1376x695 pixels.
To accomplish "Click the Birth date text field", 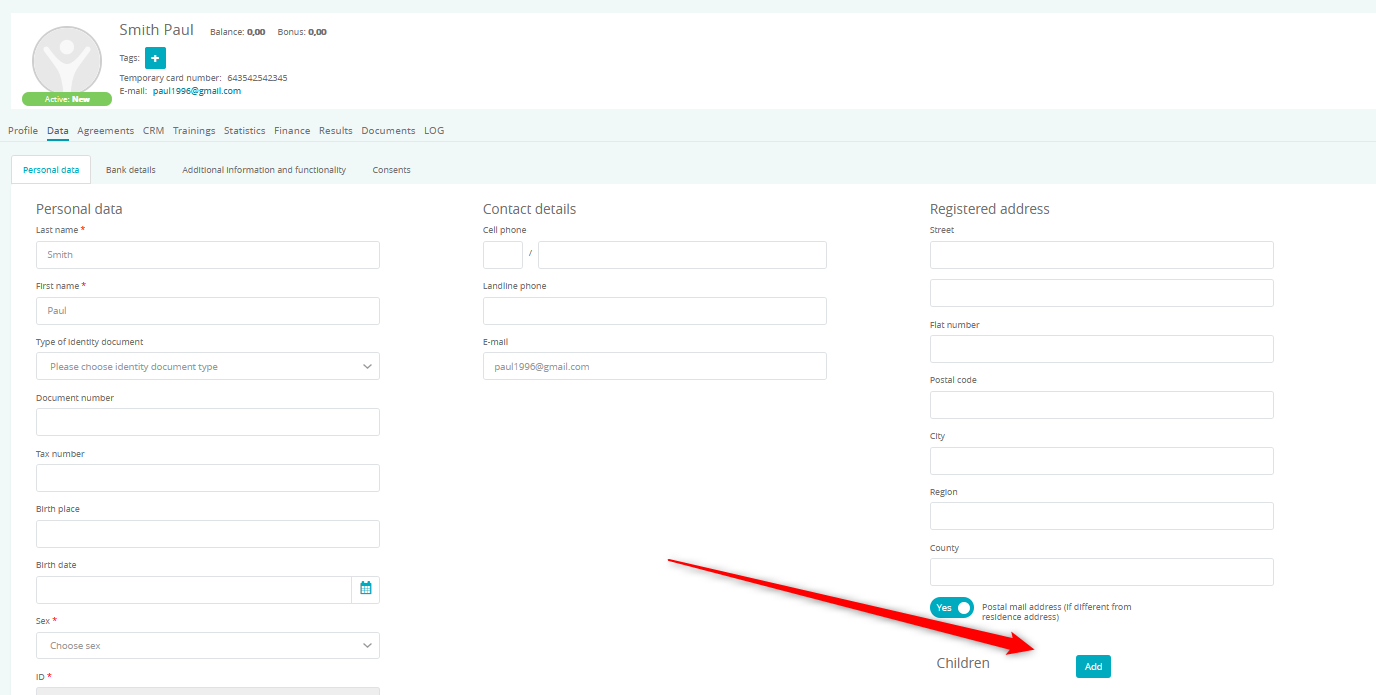I will coord(194,590).
